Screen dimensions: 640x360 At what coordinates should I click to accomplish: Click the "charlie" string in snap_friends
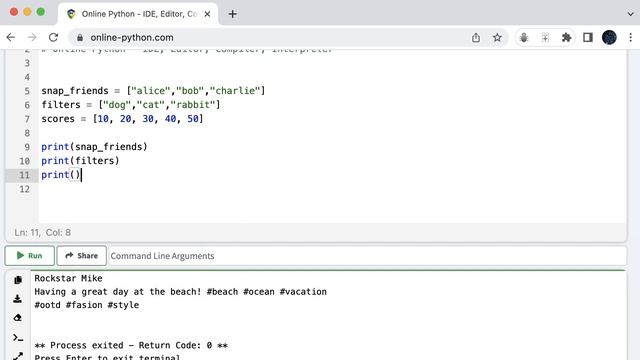coord(234,91)
